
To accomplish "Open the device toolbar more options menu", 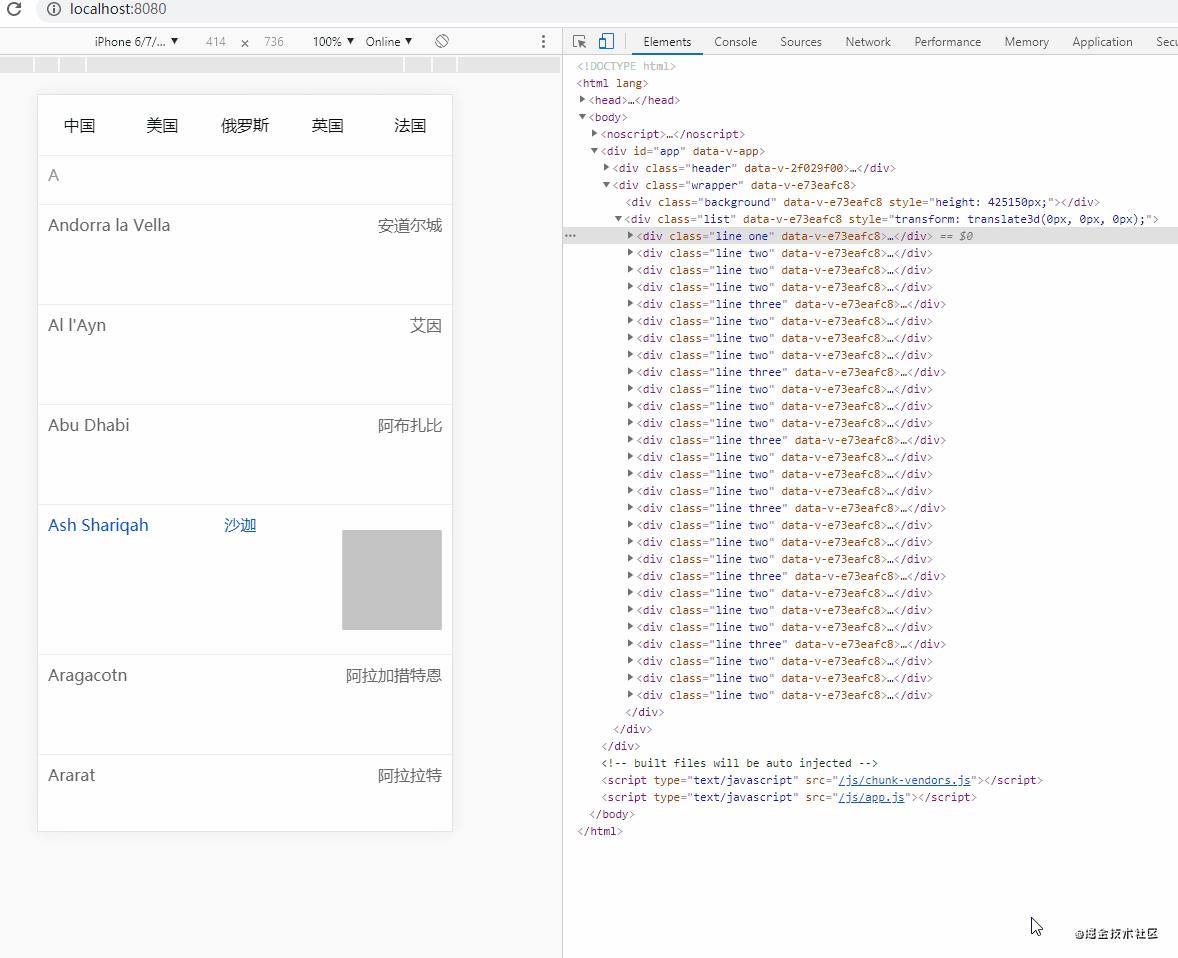I will pyautogui.click(x=543, y=41).
